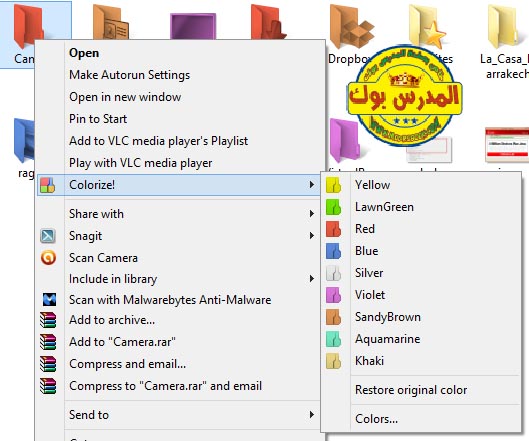The width and height of the screenshot is (529, 441).
Task: Click the orange Scan Camera icon
Action: 48,258
